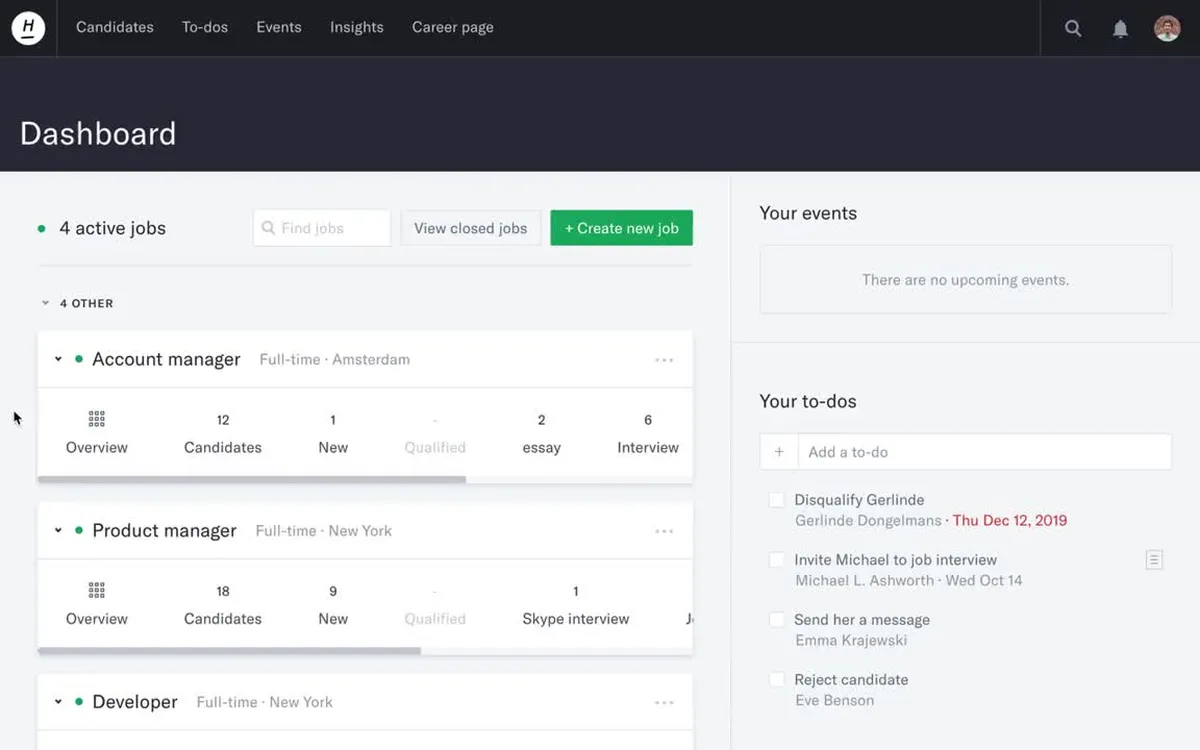Open the Product manager three-dot menu
The image size is (1200, 750).
pos(664,531)
